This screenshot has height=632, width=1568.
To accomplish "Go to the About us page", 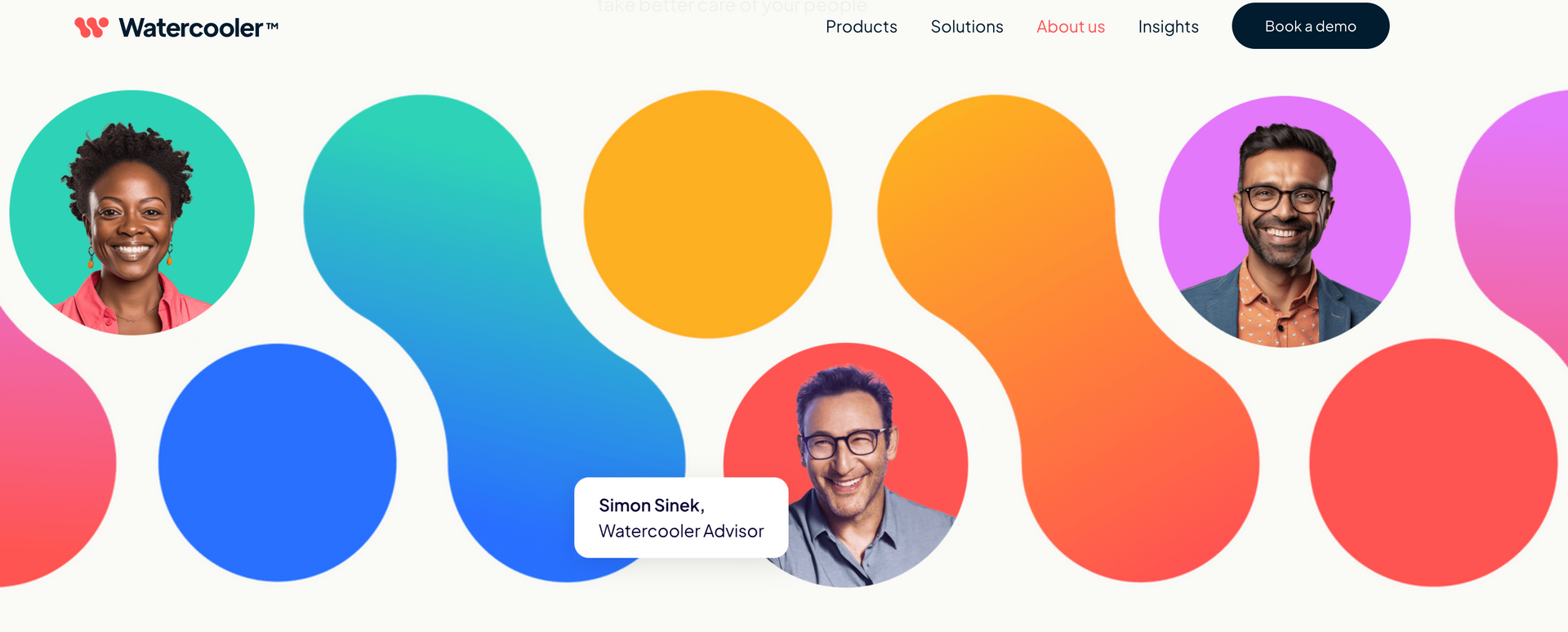I will pyautogui.click(x=1071, y=27).
